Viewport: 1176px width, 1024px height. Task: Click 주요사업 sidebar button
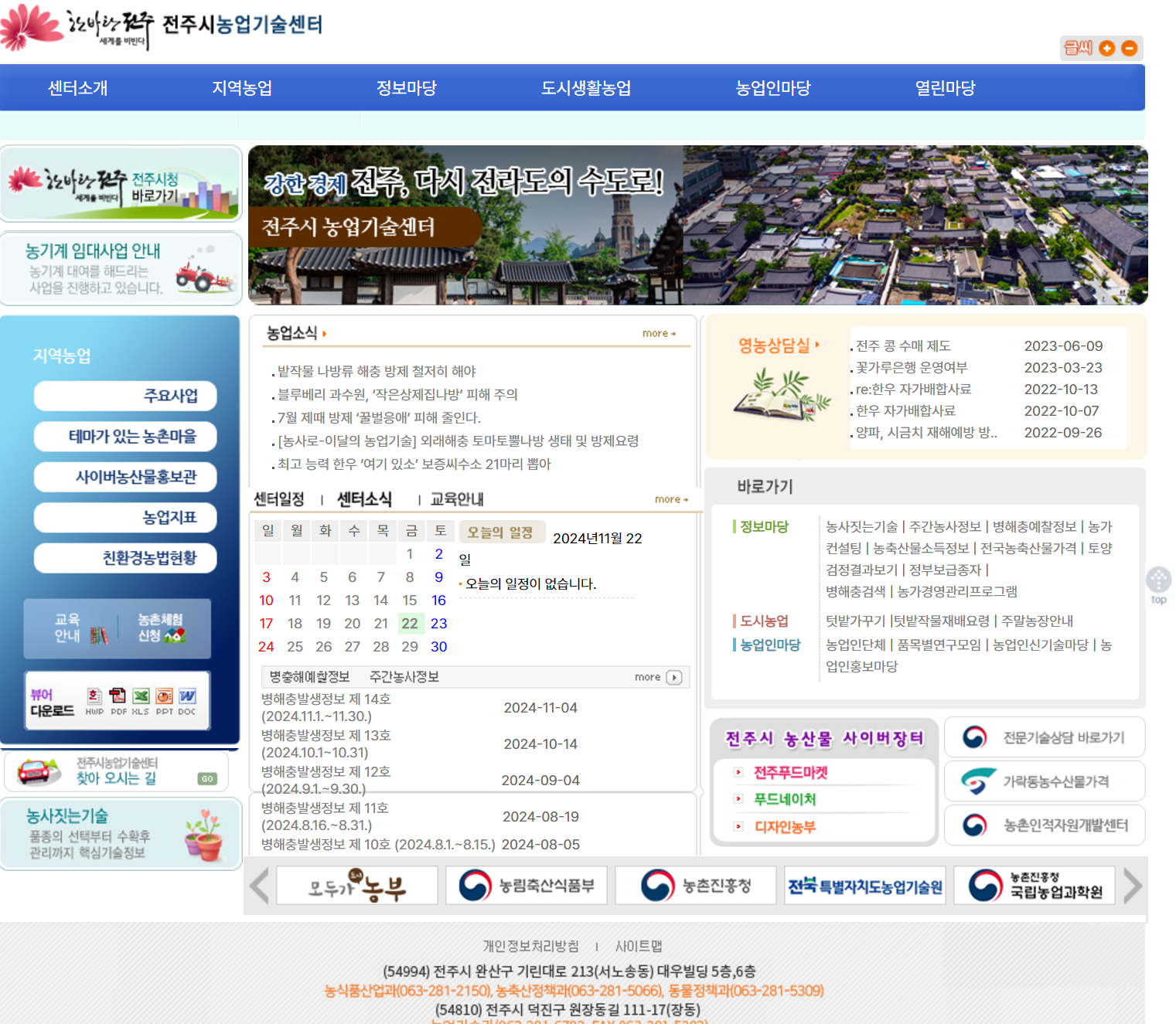(125, 396)
